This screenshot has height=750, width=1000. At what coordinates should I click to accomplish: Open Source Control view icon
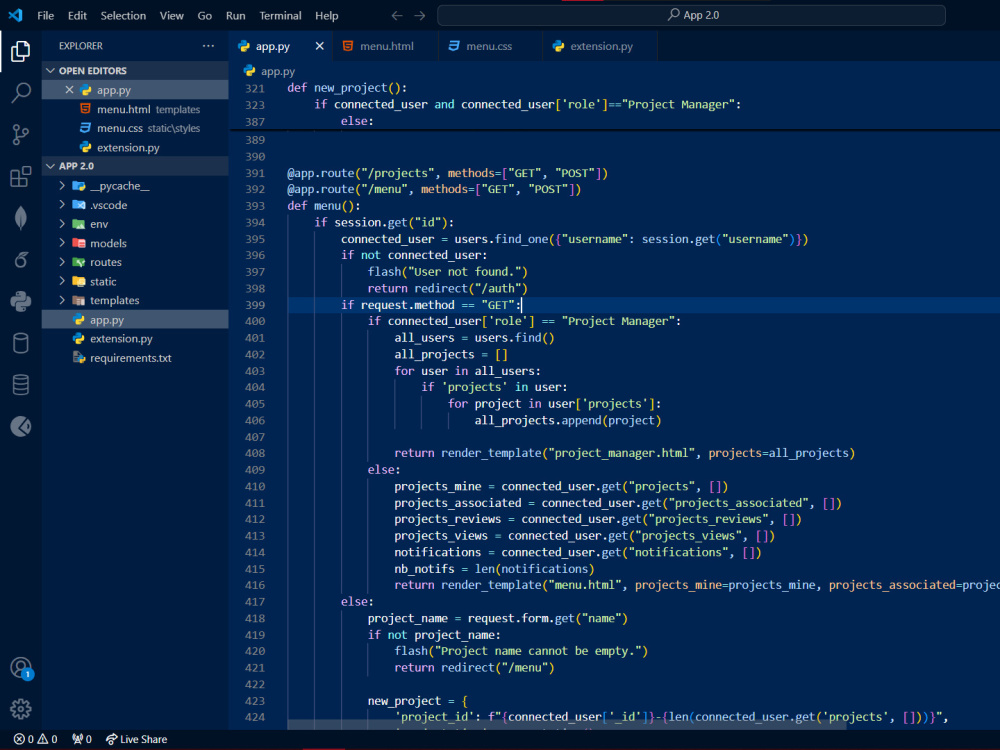[x=20, y=135]
